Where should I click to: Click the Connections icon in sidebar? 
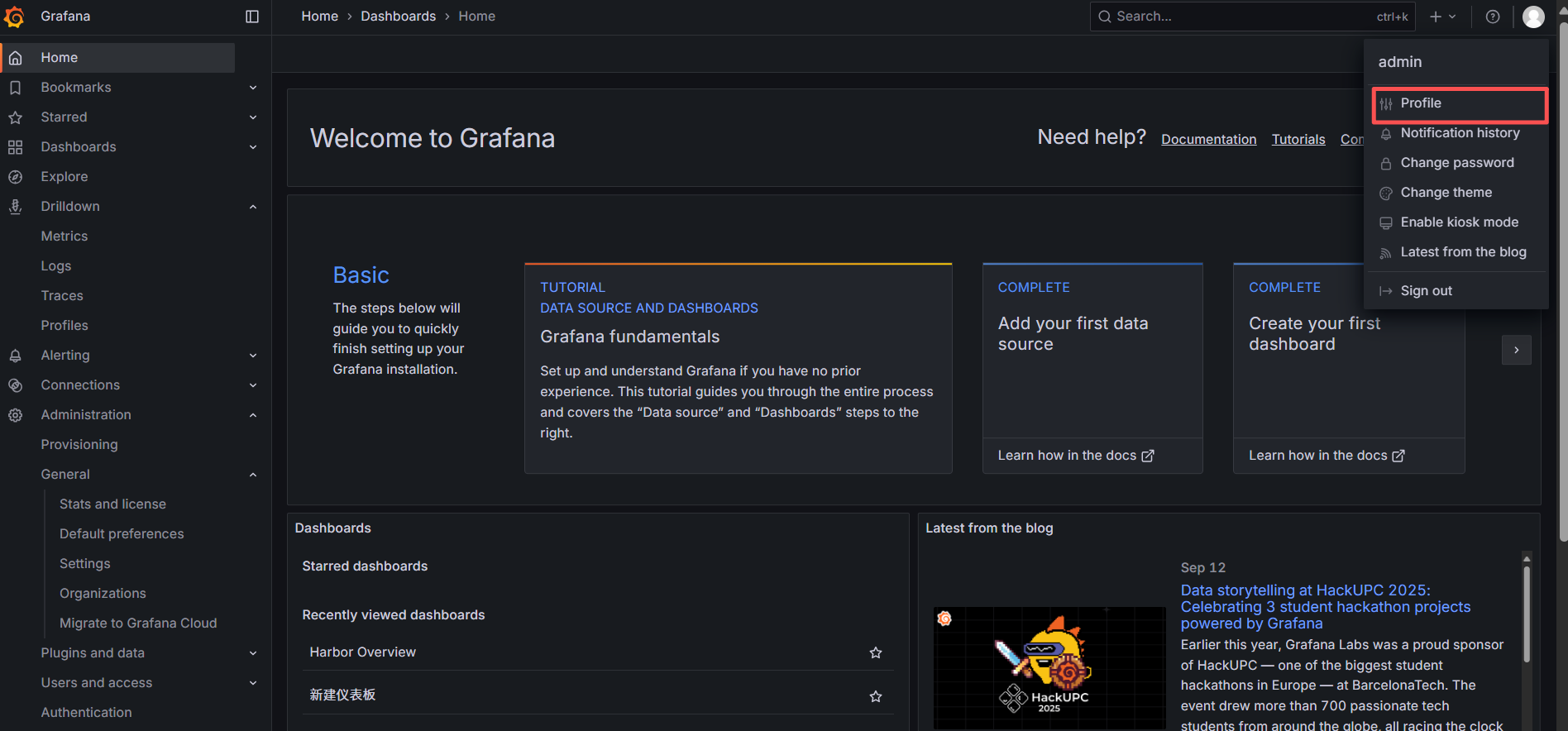tap(15, 385)
